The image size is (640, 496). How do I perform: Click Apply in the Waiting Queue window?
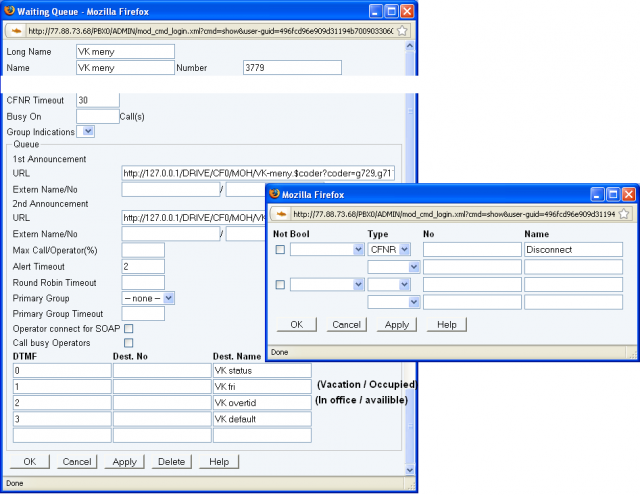click(x=124, y=462)
